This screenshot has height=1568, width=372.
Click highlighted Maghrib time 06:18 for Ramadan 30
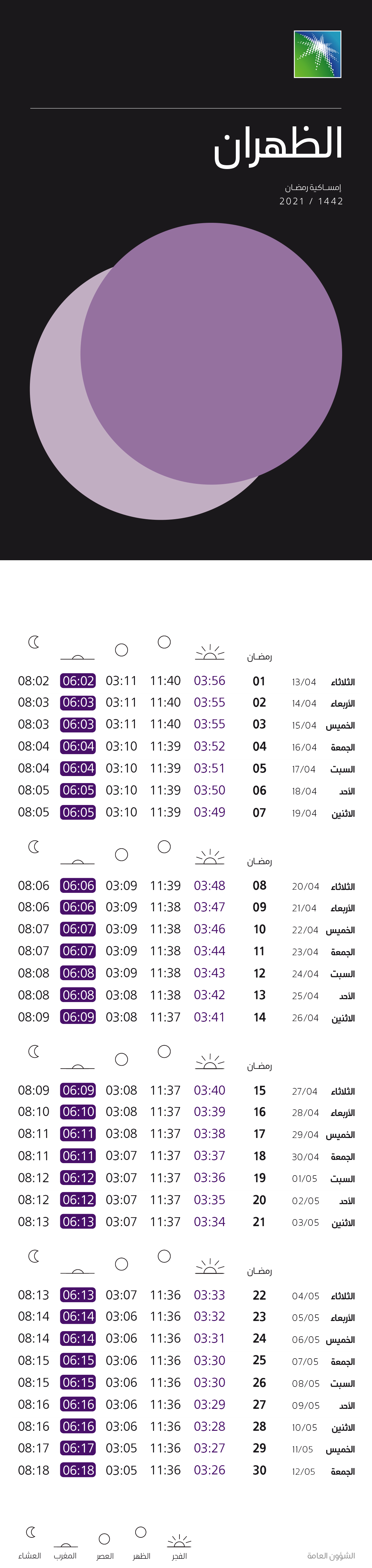(x=78, y=1470)
